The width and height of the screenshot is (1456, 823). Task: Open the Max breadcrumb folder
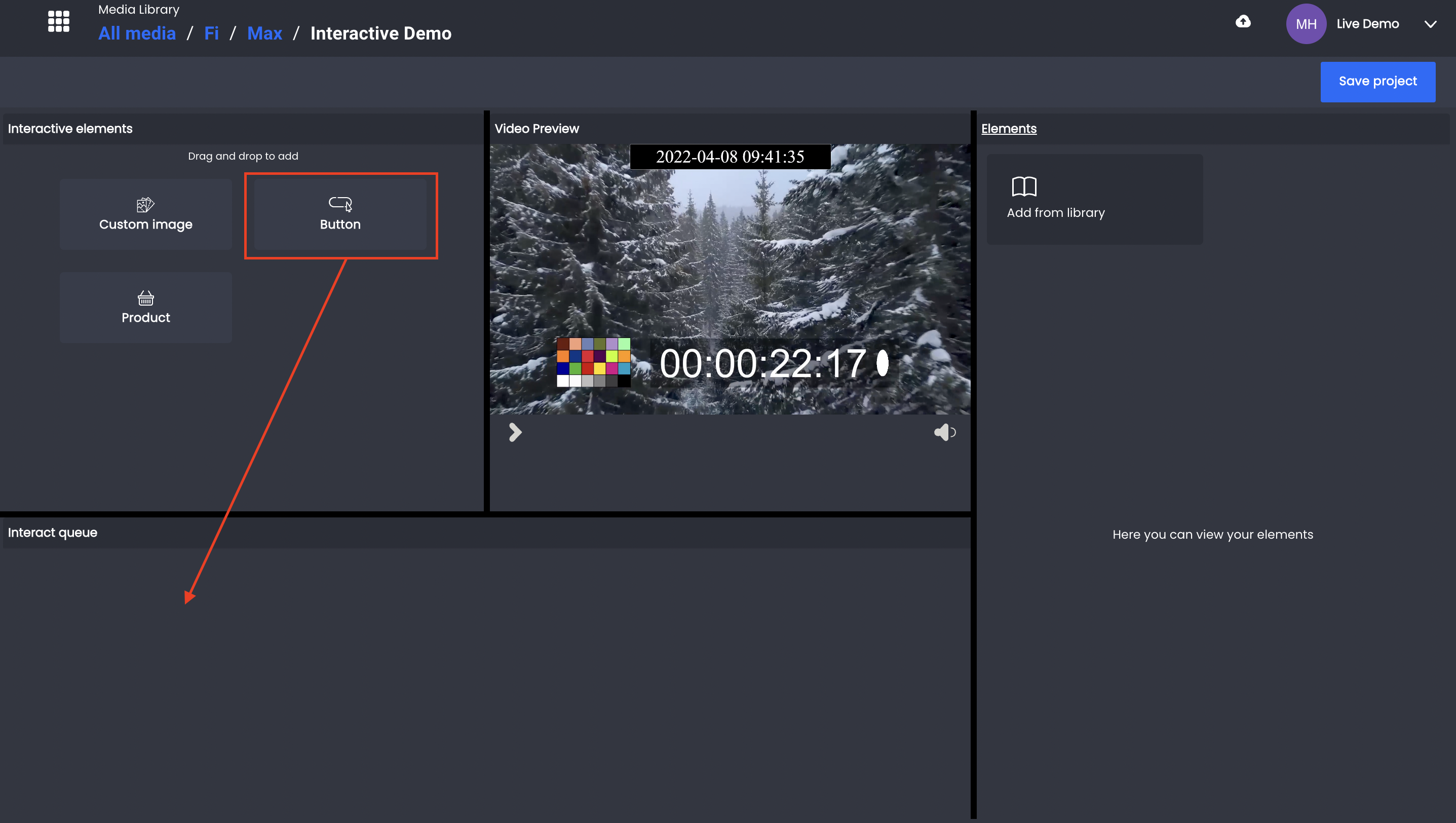pyautogui.click(x=264, y=33)
